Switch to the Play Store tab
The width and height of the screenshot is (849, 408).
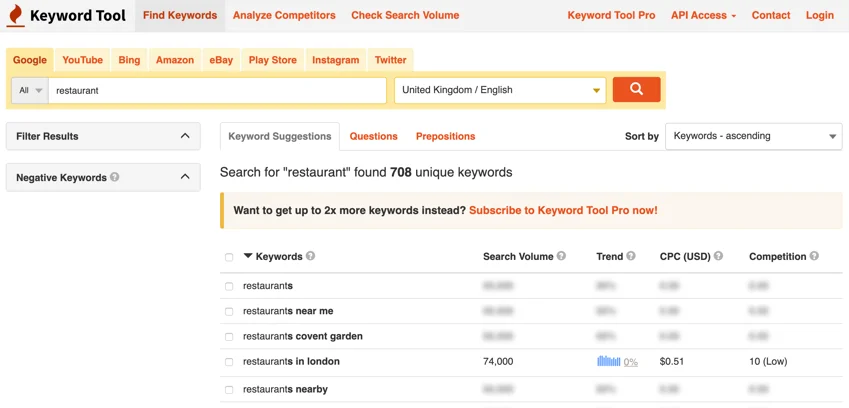272,60
